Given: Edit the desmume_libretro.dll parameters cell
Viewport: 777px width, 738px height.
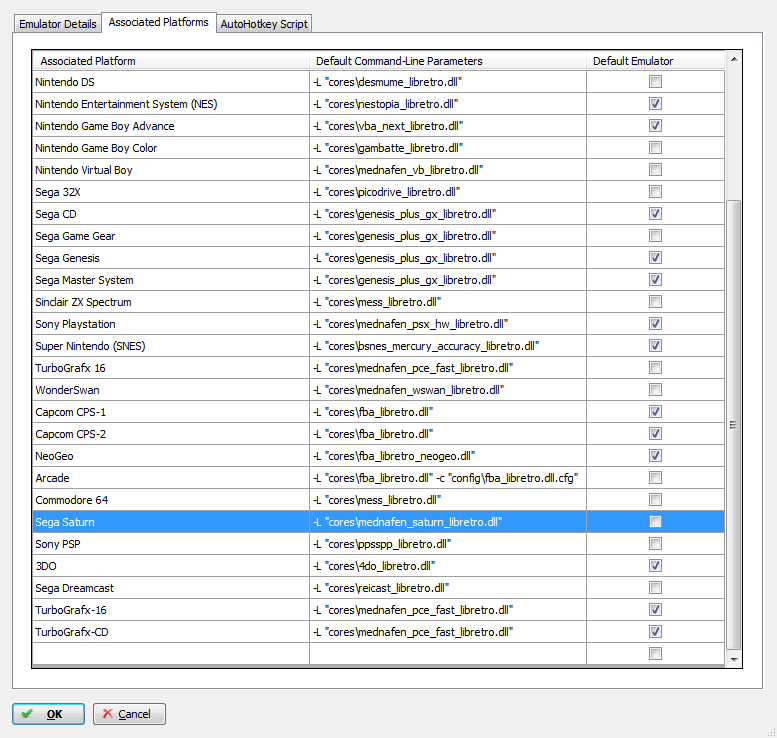Looking at the screenshot, I should pos(448,82).
